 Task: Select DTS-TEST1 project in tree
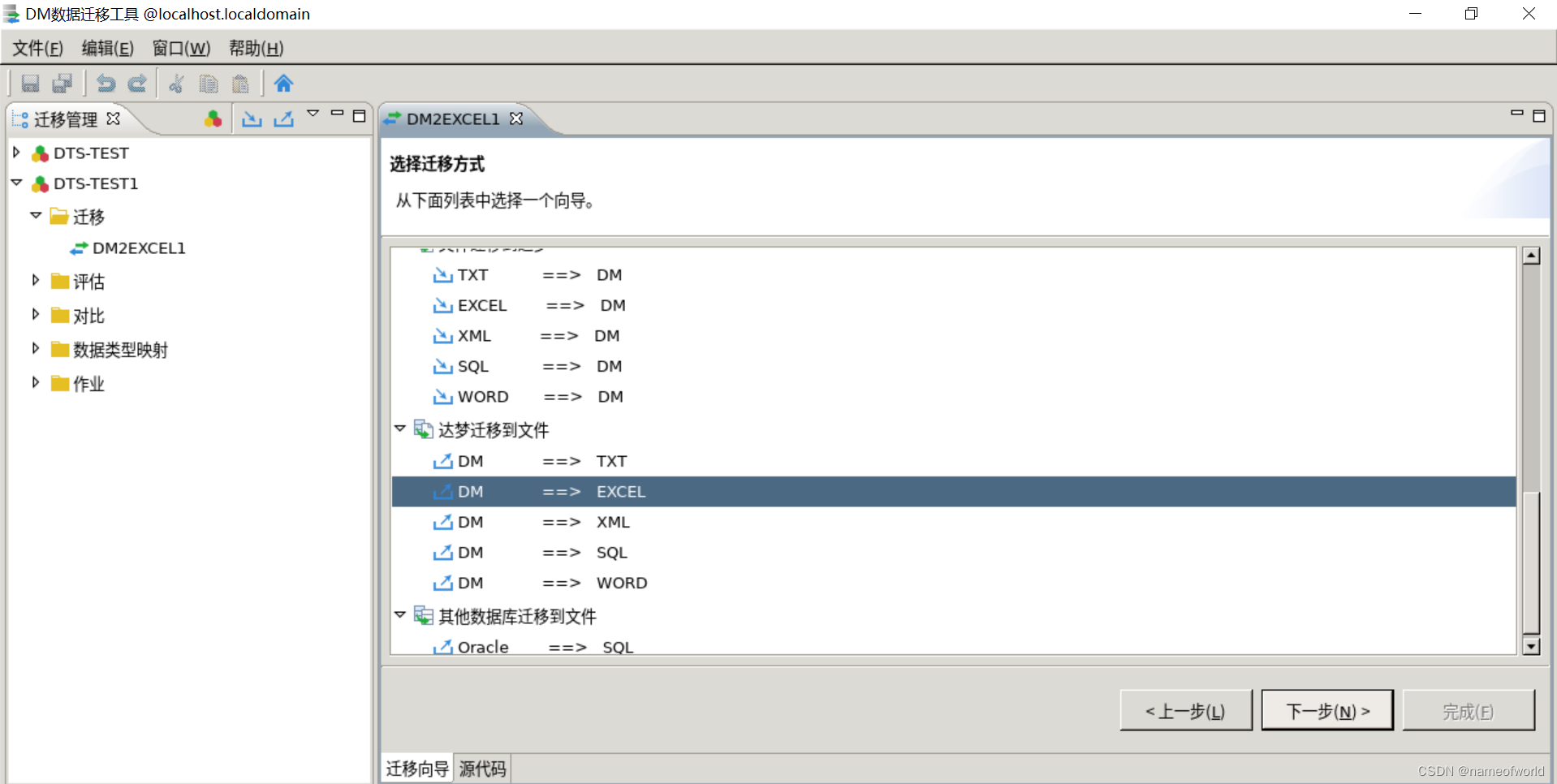pyautogui.click(x=96, y=184)
